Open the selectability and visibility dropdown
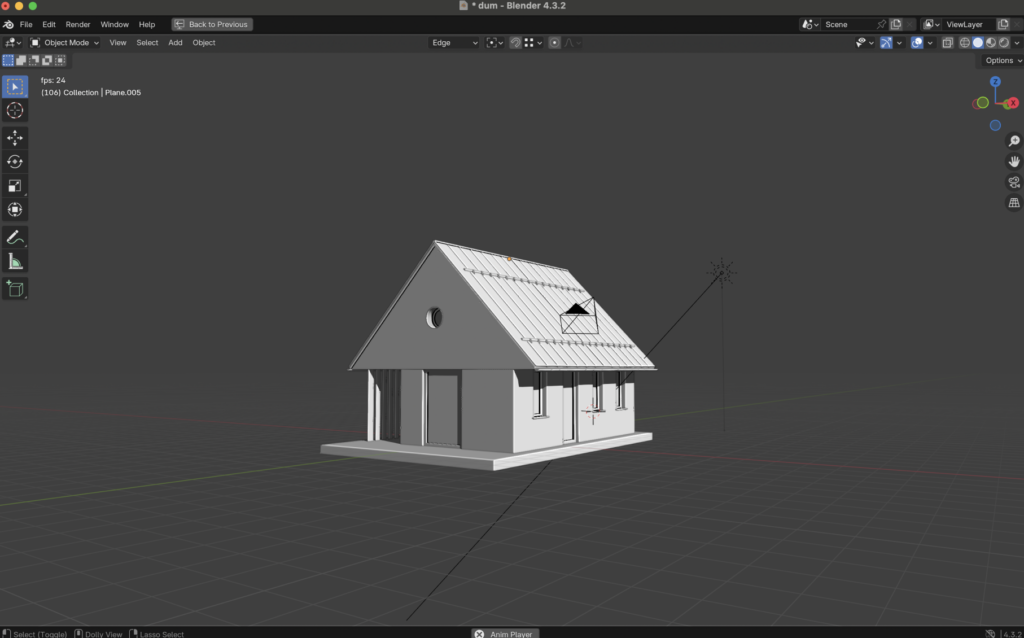Screen dimensions: 1024x638 (865, 42)
